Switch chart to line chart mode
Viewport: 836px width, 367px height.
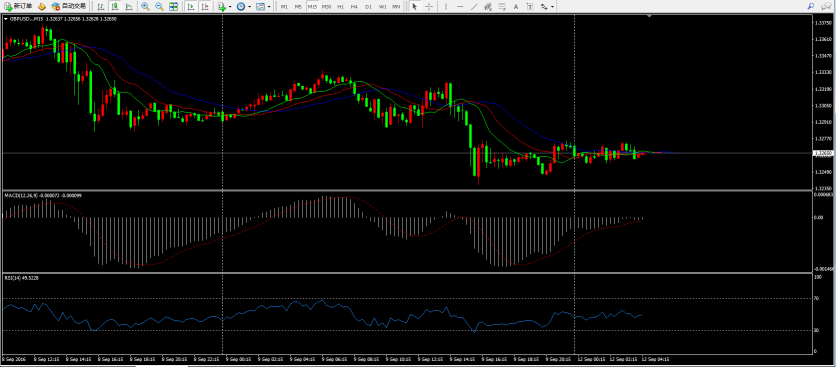(x=129, y=6)
